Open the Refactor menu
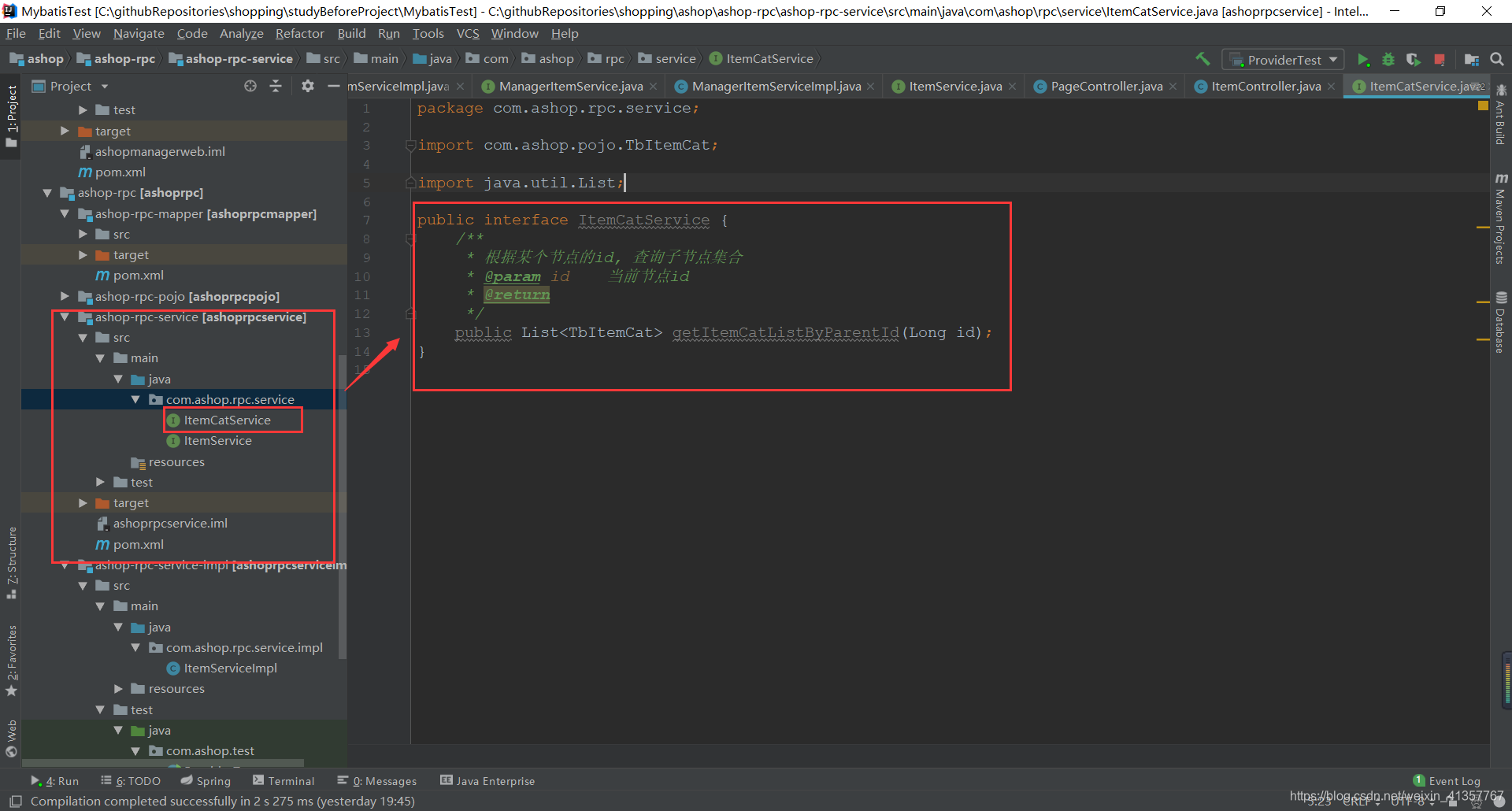Screen dimensions: 1512x811 click(299, 34)
